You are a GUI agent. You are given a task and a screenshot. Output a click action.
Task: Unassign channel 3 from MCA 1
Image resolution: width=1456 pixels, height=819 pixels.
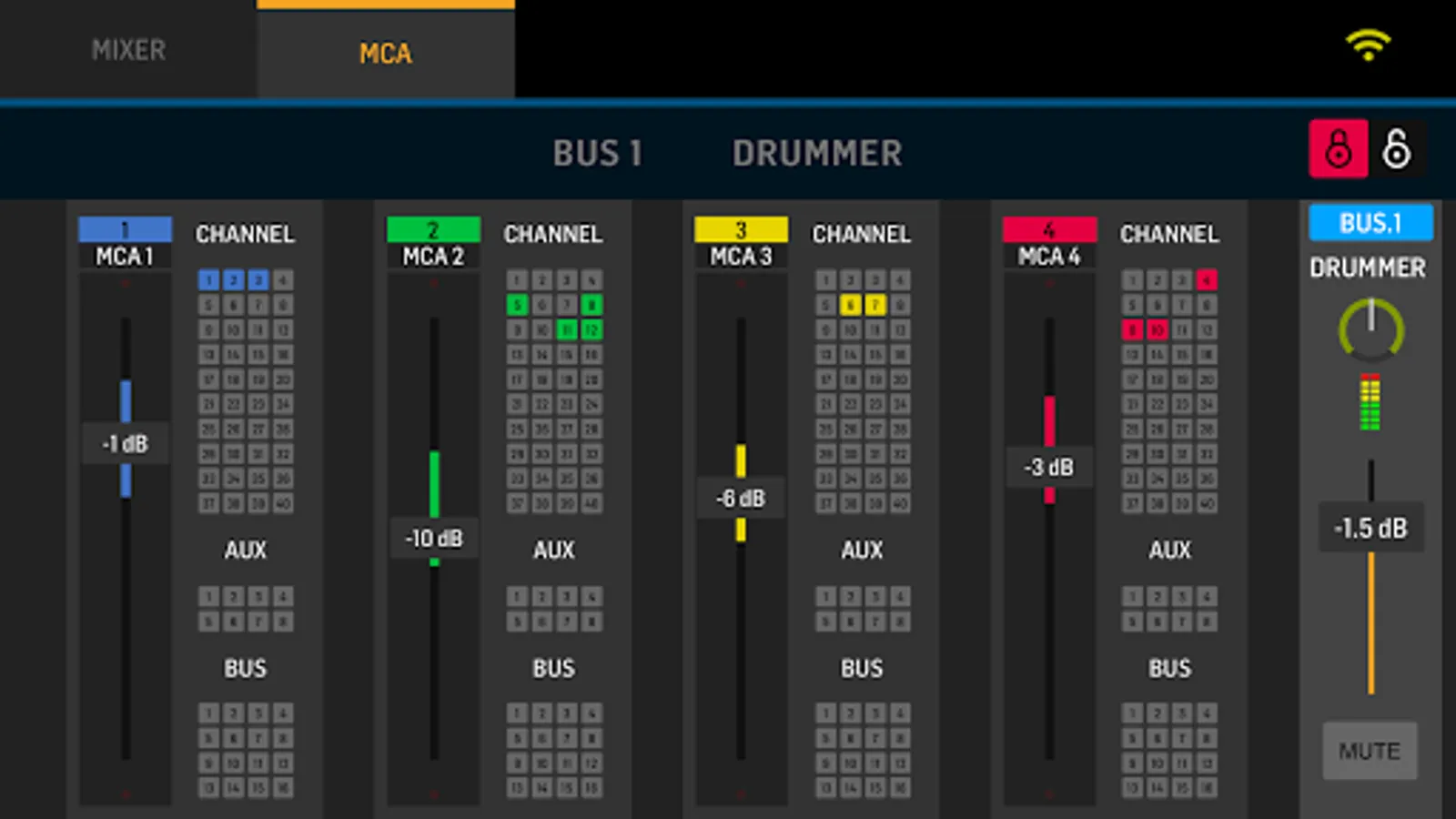[x=258, y=280]
